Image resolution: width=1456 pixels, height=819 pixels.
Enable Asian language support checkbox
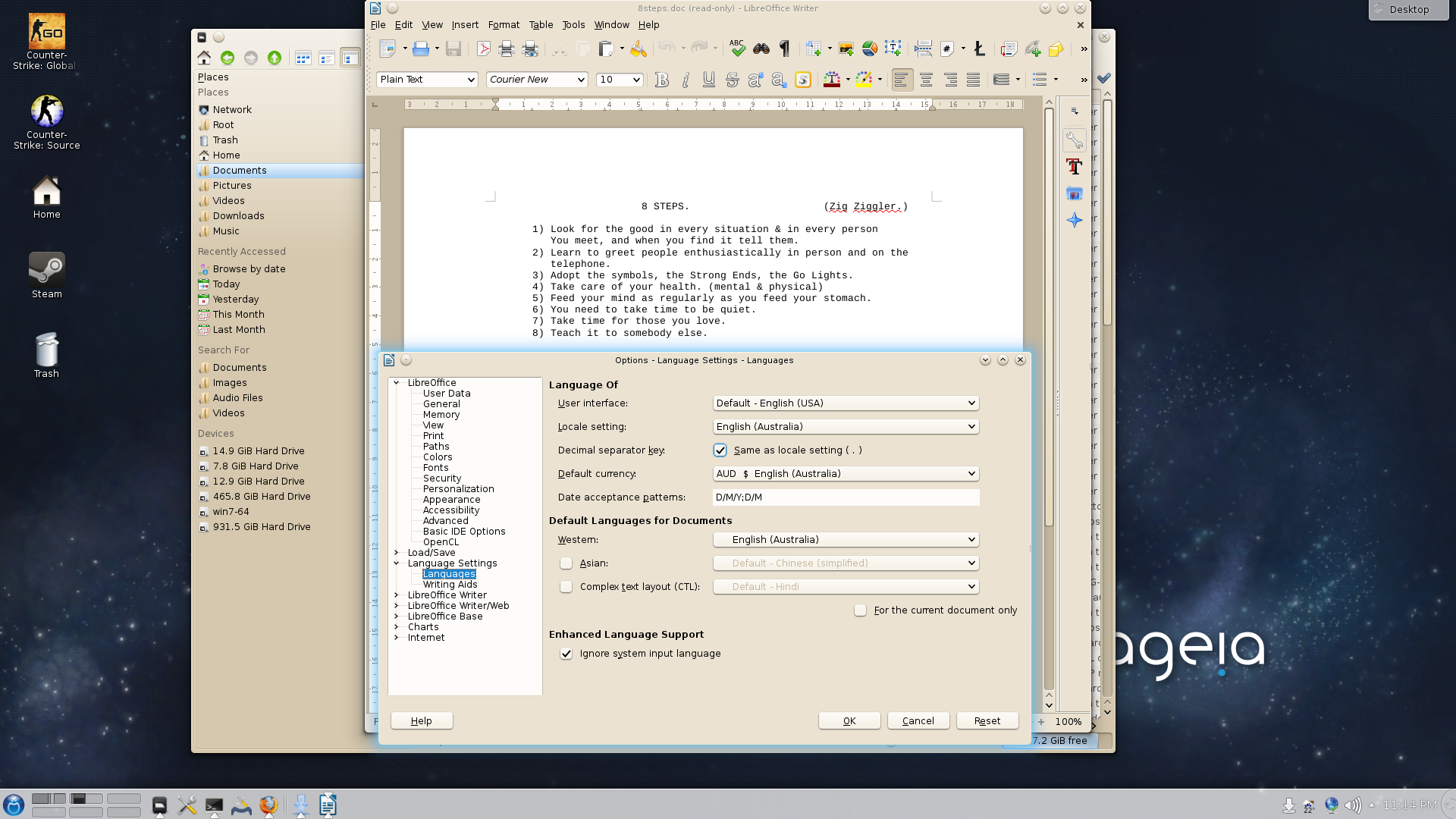click(x=566, y=563)
